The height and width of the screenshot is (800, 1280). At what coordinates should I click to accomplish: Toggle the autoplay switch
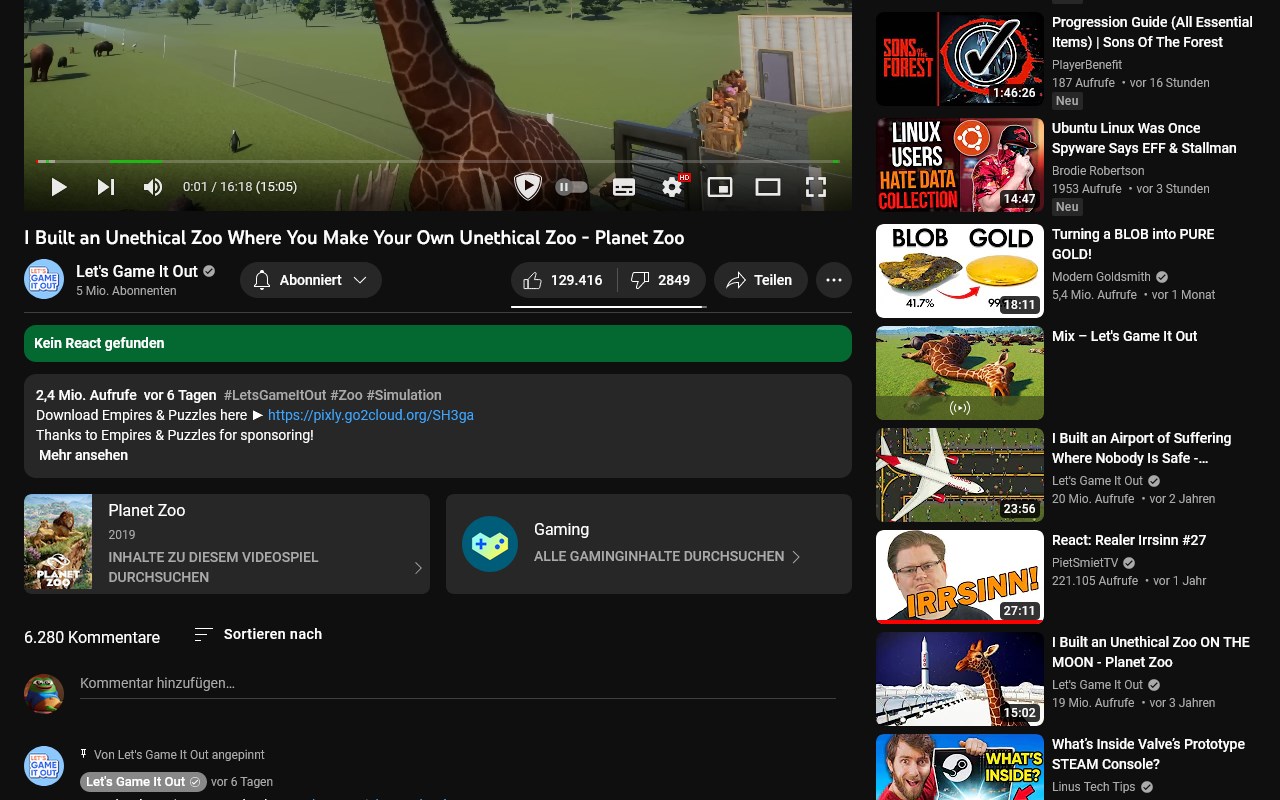point(571,187)
